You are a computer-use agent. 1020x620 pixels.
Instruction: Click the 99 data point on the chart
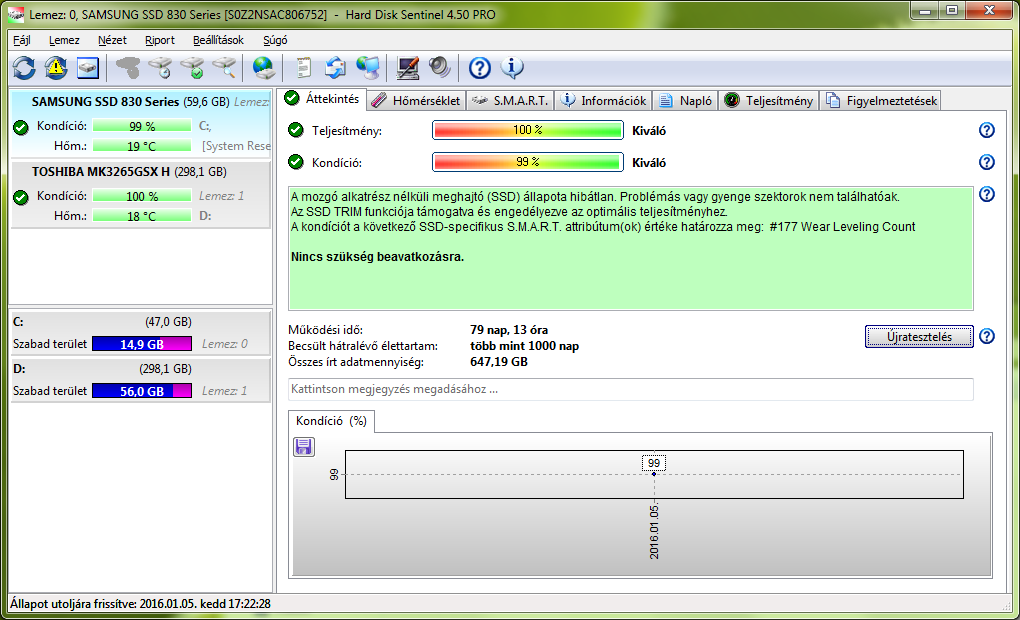point(654,474)
